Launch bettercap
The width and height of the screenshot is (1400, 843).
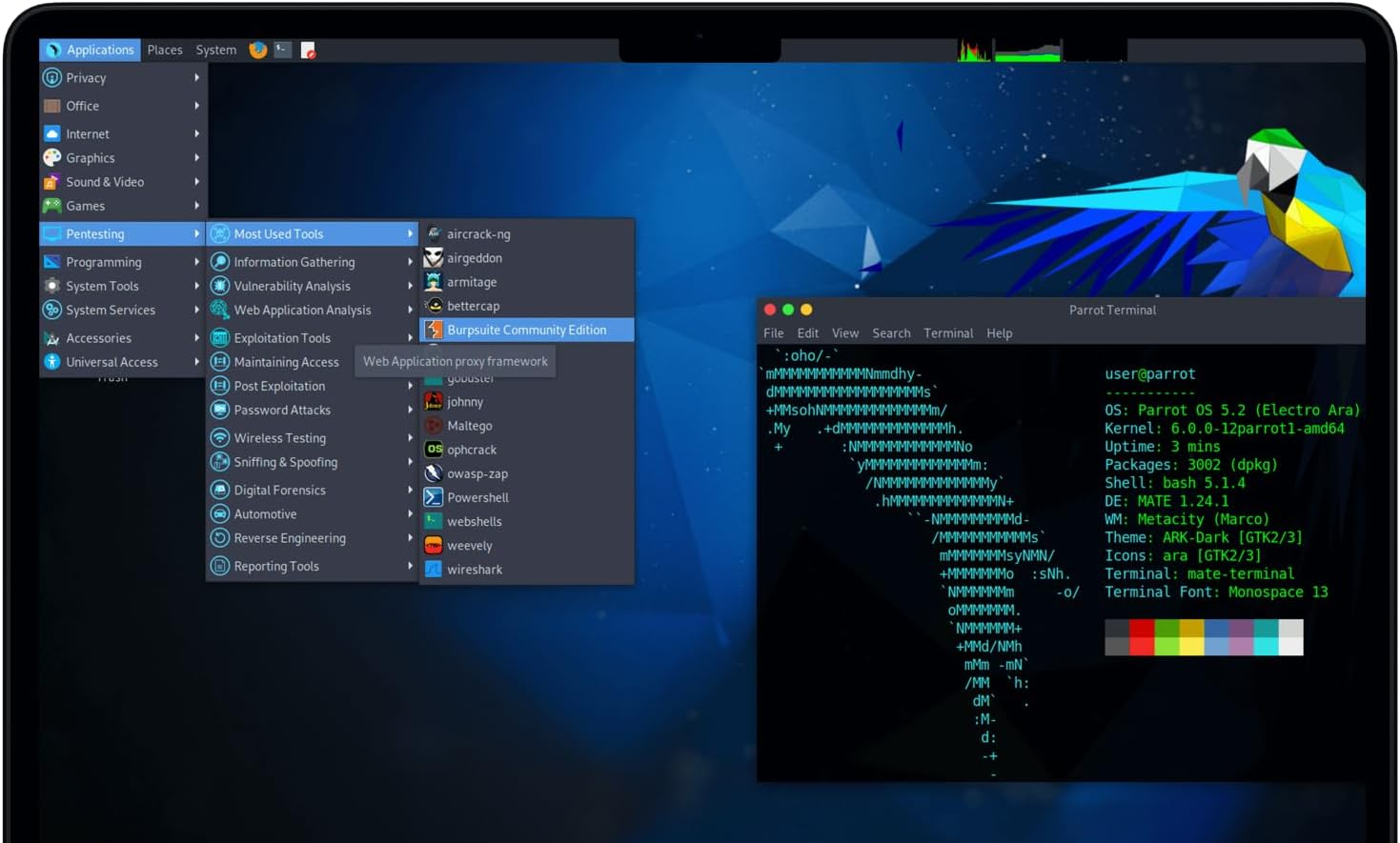[472, 306]
